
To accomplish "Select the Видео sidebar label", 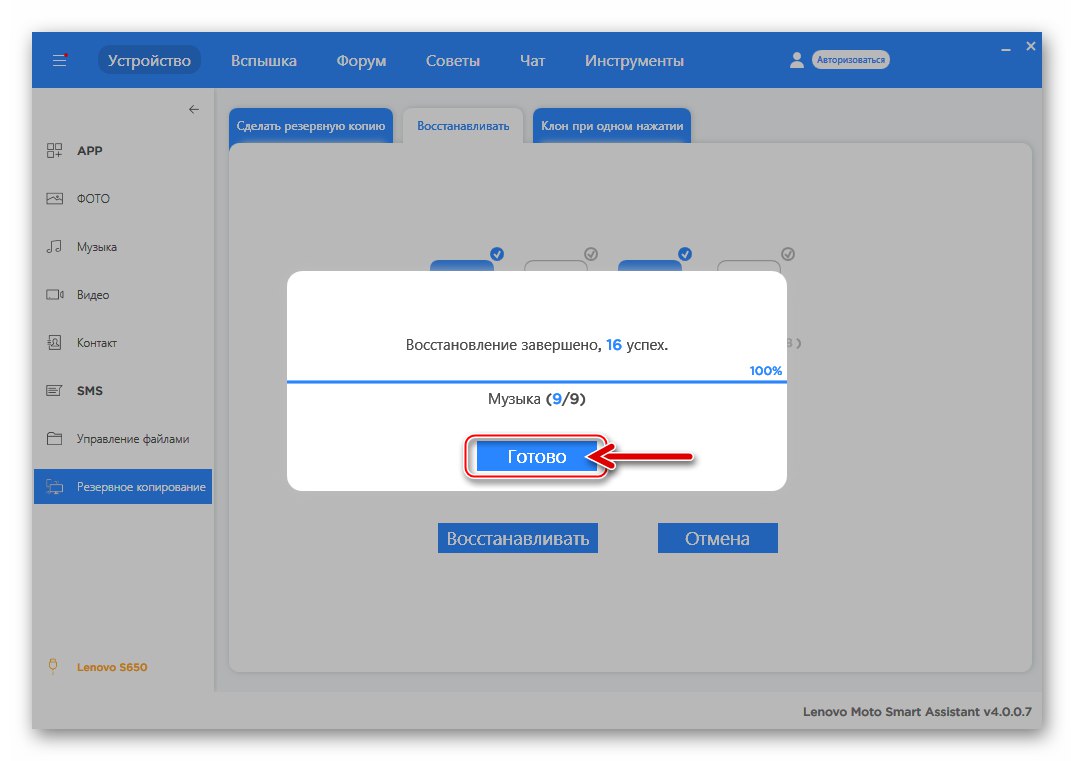I will point(93,295).
